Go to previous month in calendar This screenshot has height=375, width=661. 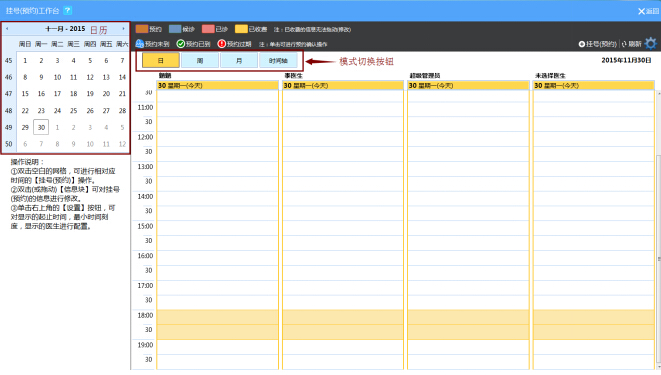pyautogui.click(x=7, y=29)
